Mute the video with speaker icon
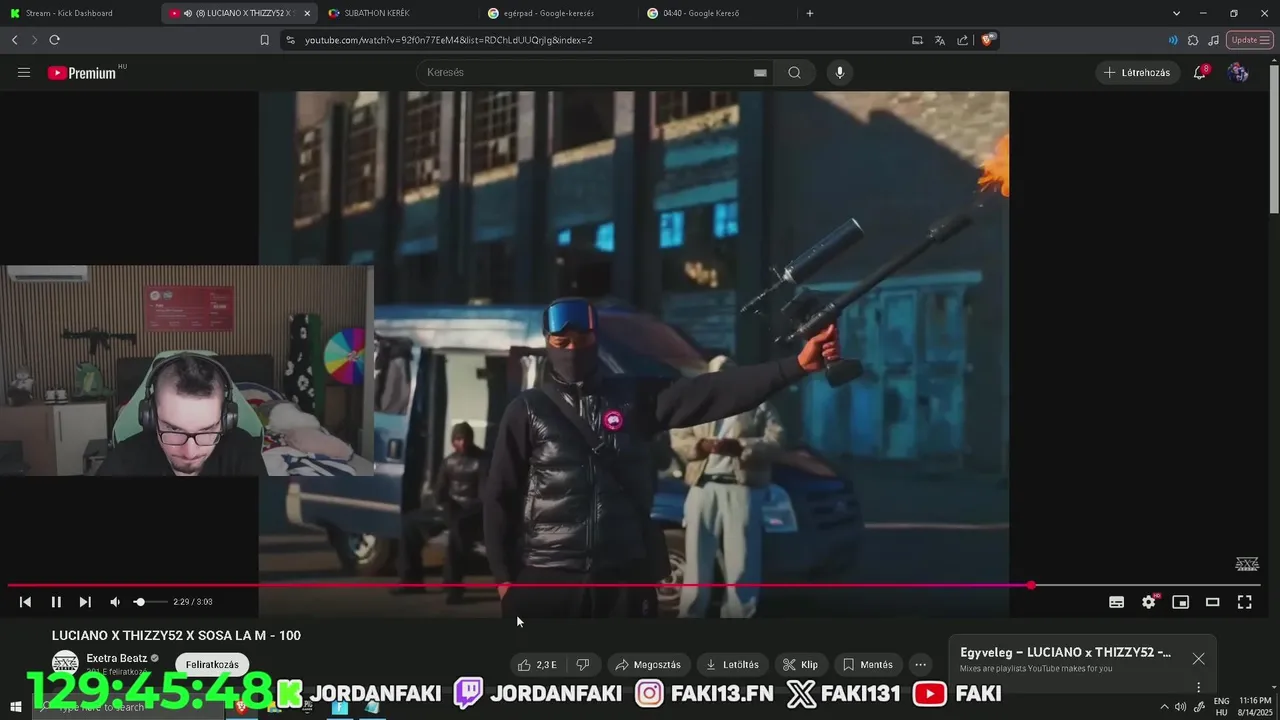 [114, 602]
